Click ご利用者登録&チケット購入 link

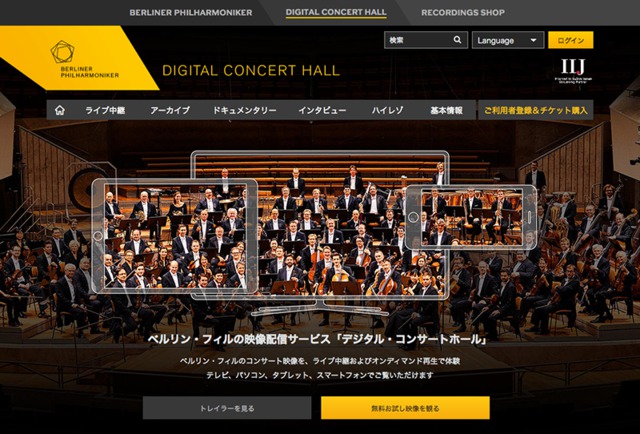[536, 110]
